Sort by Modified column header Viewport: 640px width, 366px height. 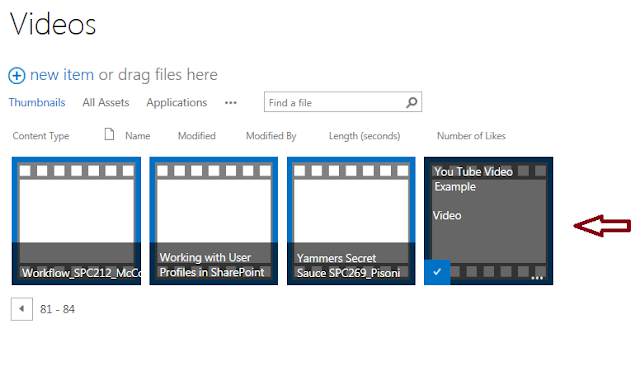(197, 136)
